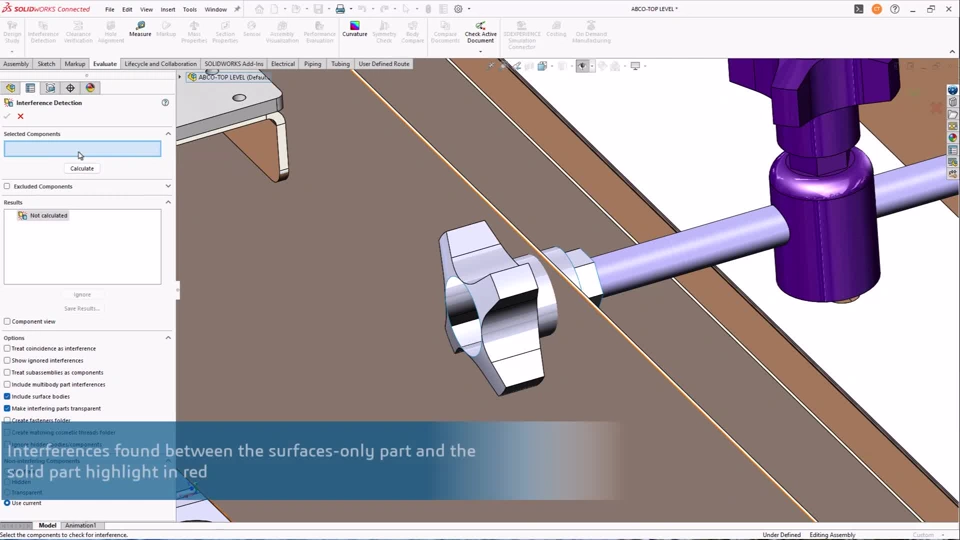
Task: Uncheck Include surface bodies option
Action: pos(7,397)
